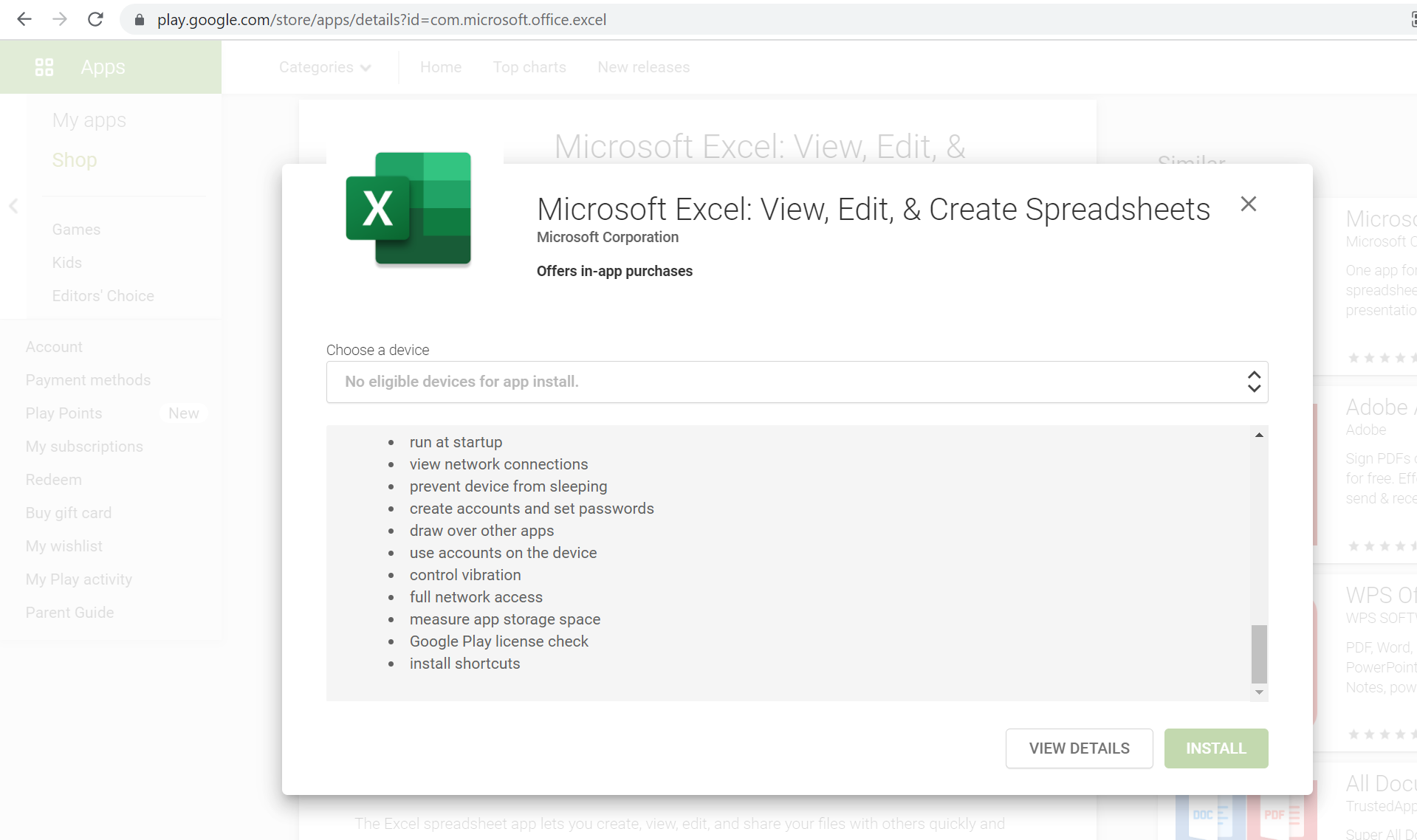Click the INSTALL button
Image resolution: width=1417 pixels, height=840 pixels.
(1215, 748)
